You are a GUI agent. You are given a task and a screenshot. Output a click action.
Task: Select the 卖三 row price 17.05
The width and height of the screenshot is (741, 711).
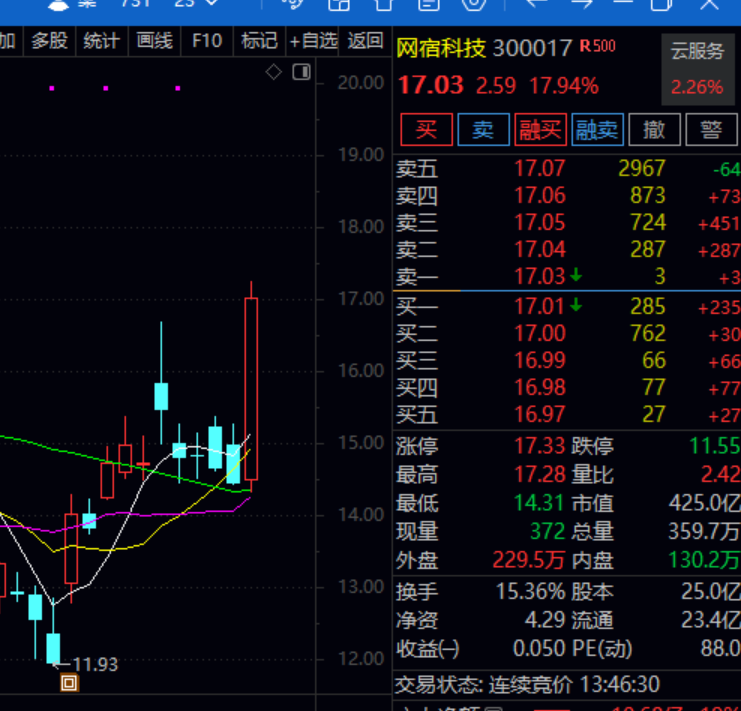[540, 223]
